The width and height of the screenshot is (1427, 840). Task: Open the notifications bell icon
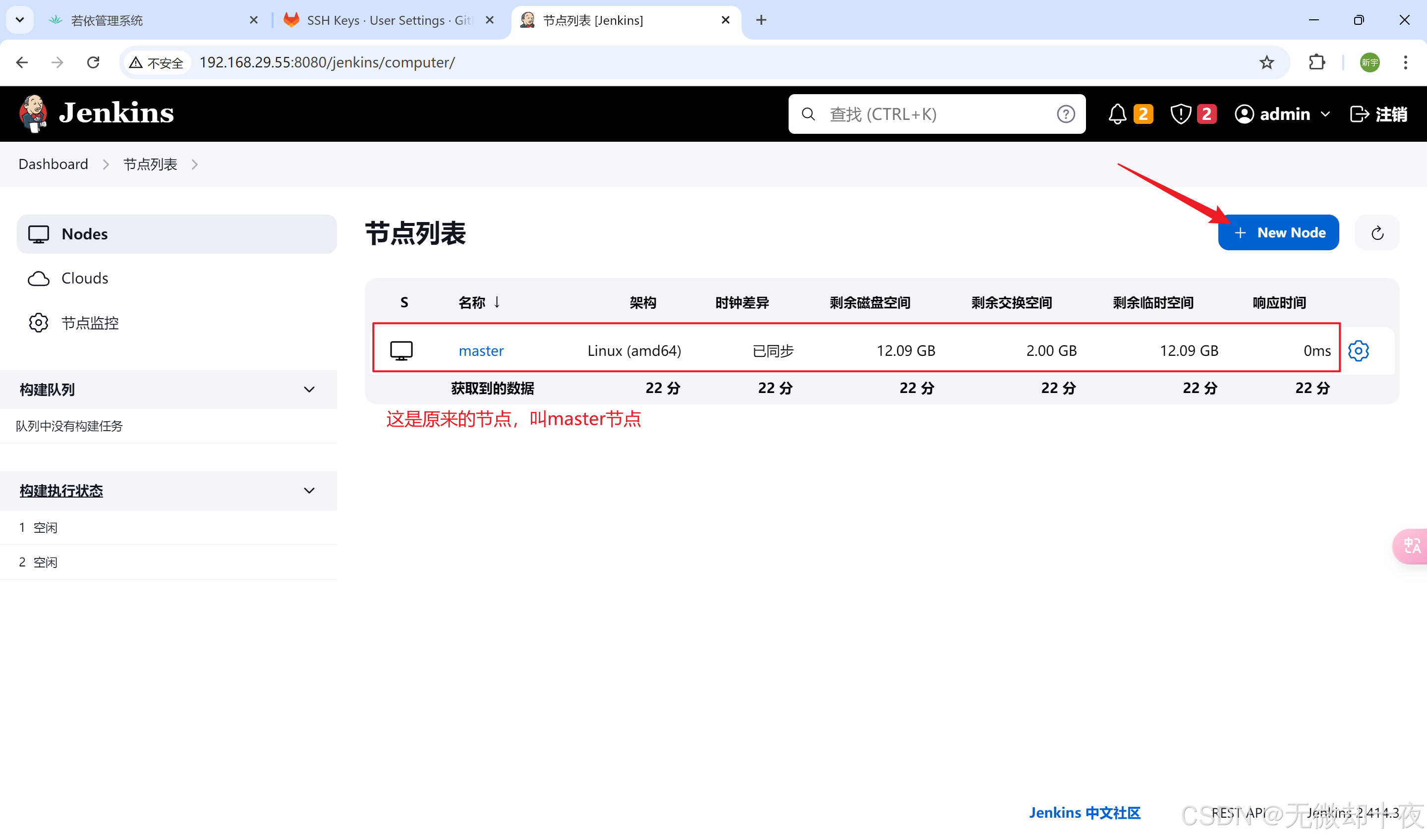point(1117,114)
